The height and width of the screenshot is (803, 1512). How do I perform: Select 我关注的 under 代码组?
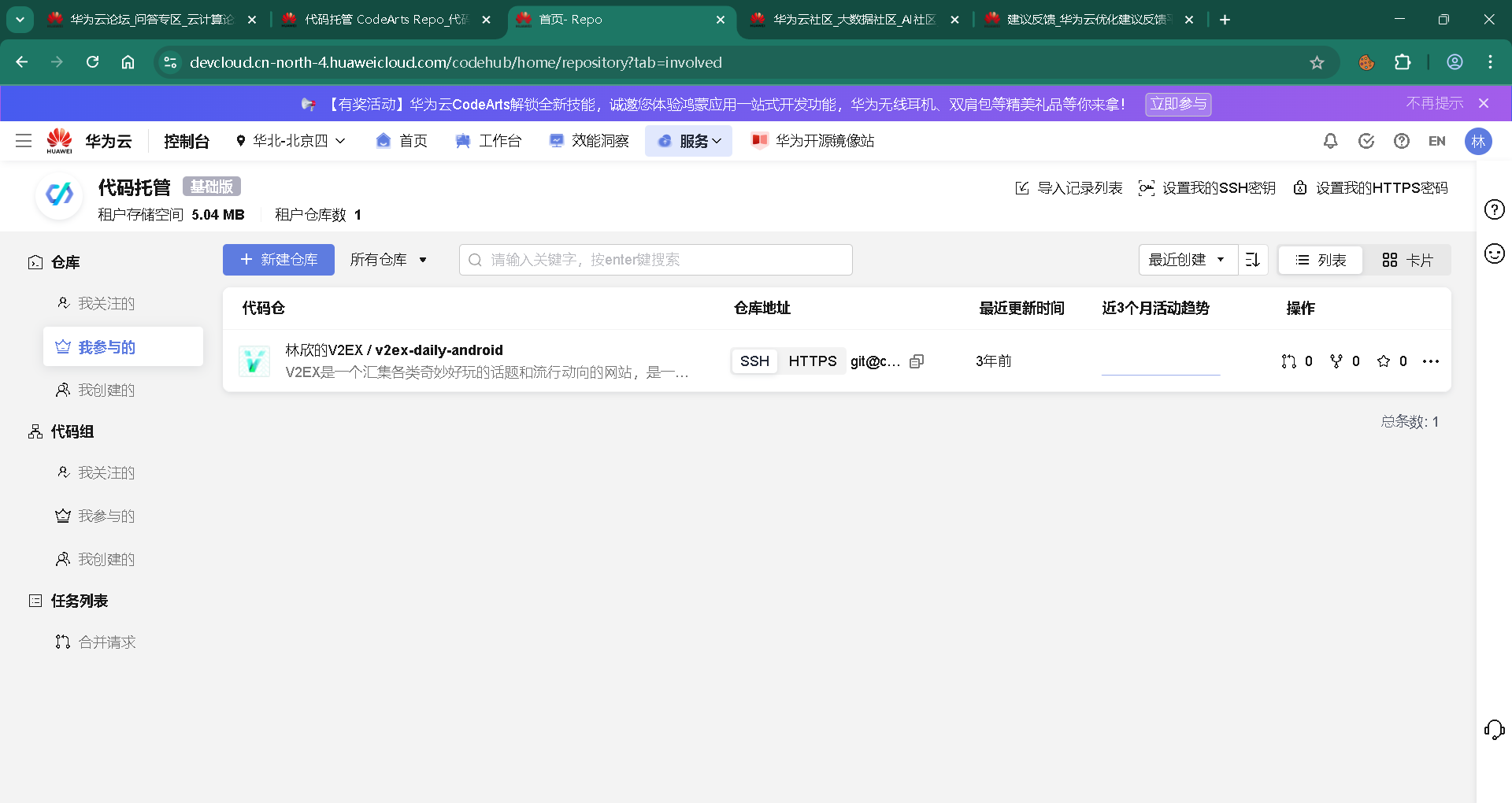click(x=106, y=473)
